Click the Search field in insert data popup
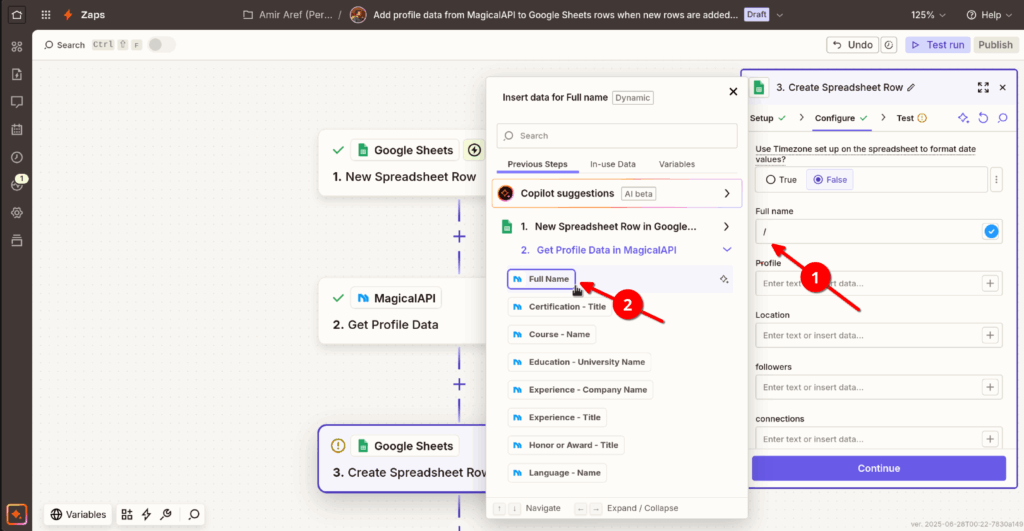The height and width of the screenshot is (531, 1024). tap(616, 136)
